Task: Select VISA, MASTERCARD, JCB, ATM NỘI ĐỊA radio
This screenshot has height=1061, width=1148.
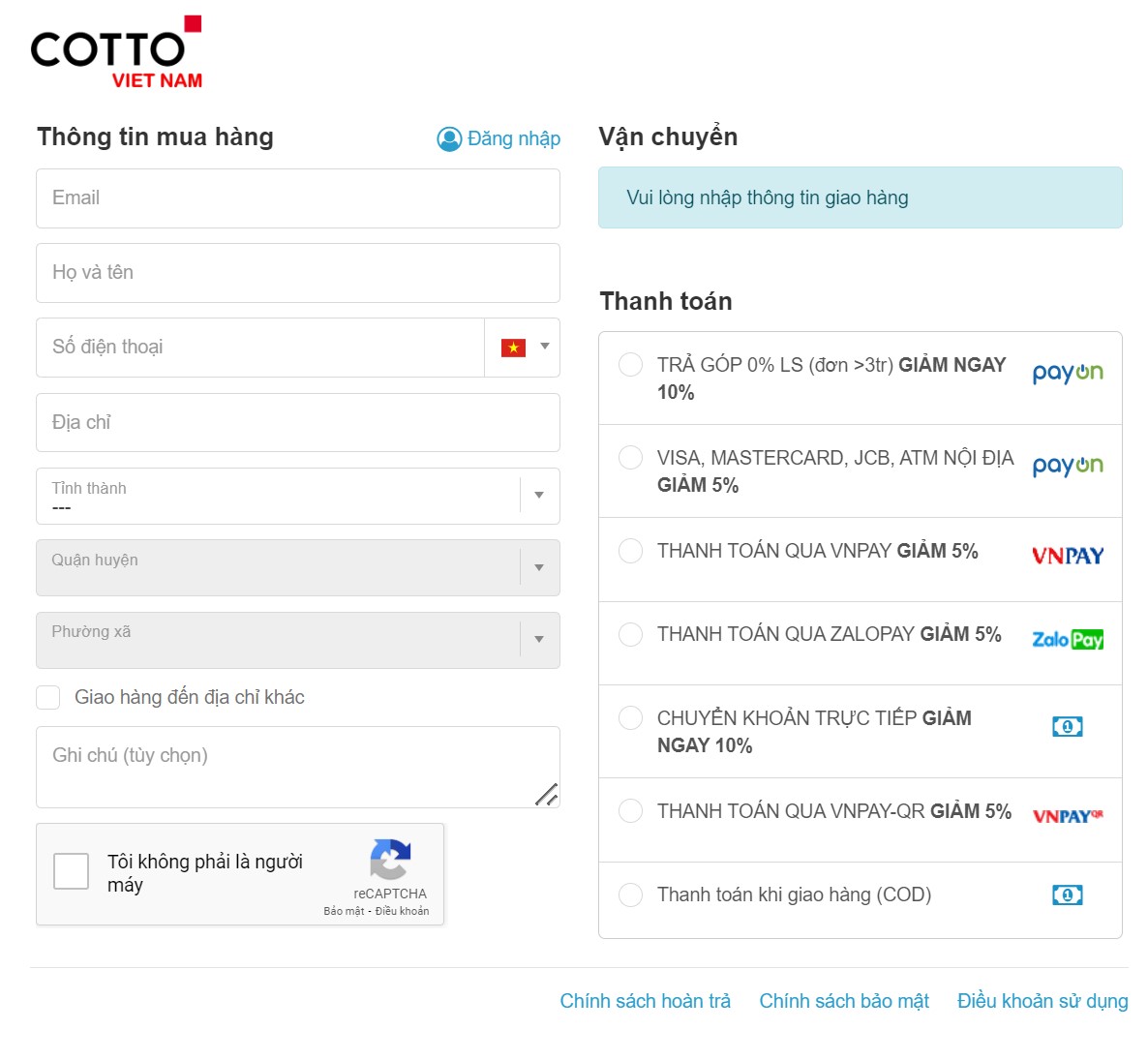Action: (630, 457)
